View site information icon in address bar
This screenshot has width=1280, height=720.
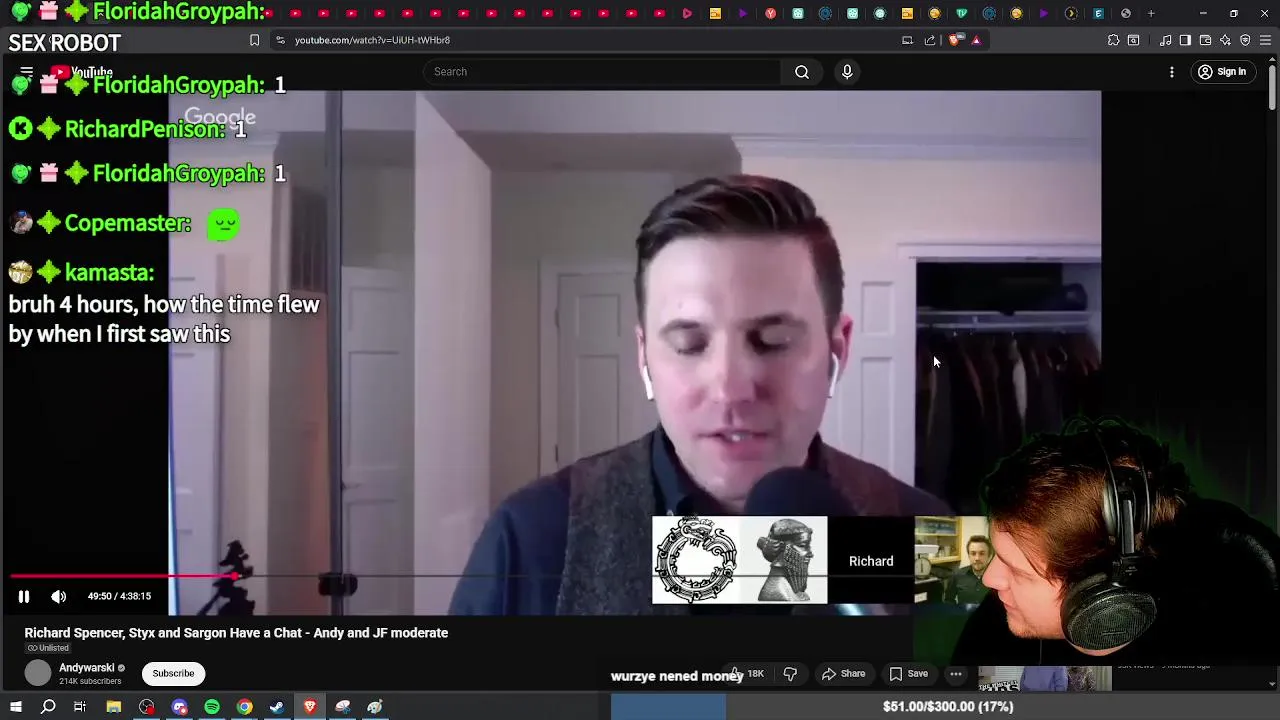point(280,40)
